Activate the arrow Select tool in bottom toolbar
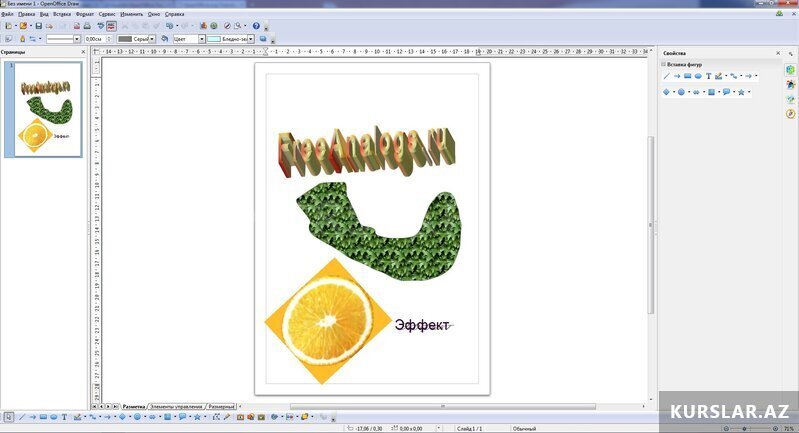The height and width of the screenshot is (433, 799). pyautogui.click(x=8, y=417)
